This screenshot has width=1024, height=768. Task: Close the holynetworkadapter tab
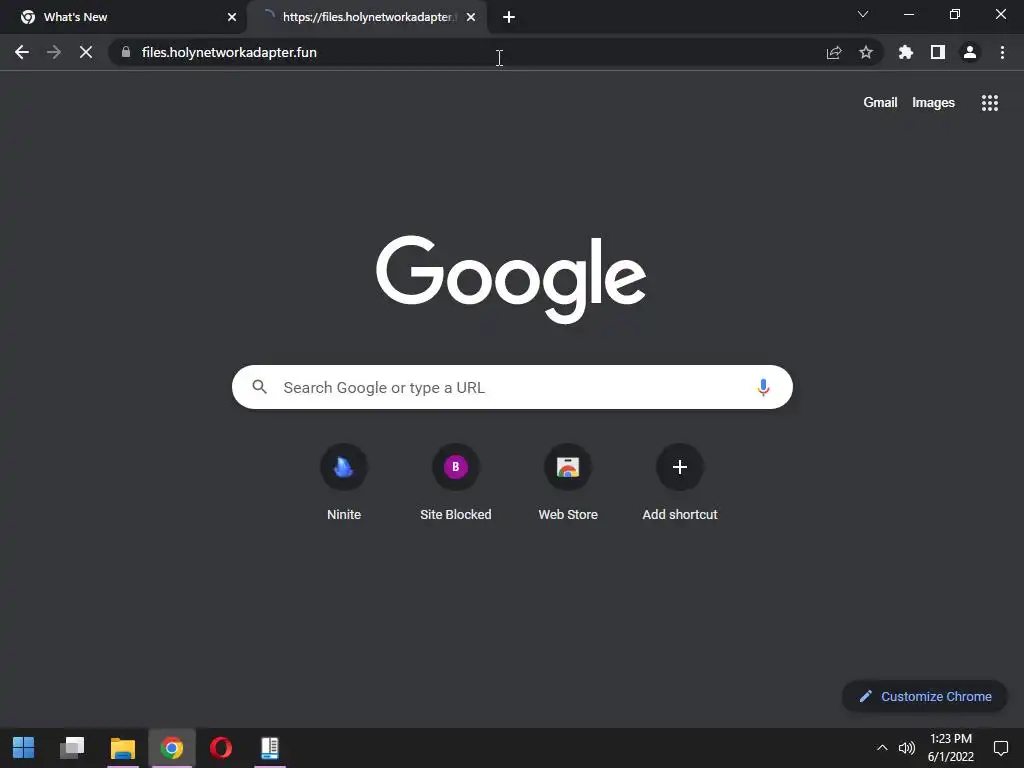tap(471, 17)
